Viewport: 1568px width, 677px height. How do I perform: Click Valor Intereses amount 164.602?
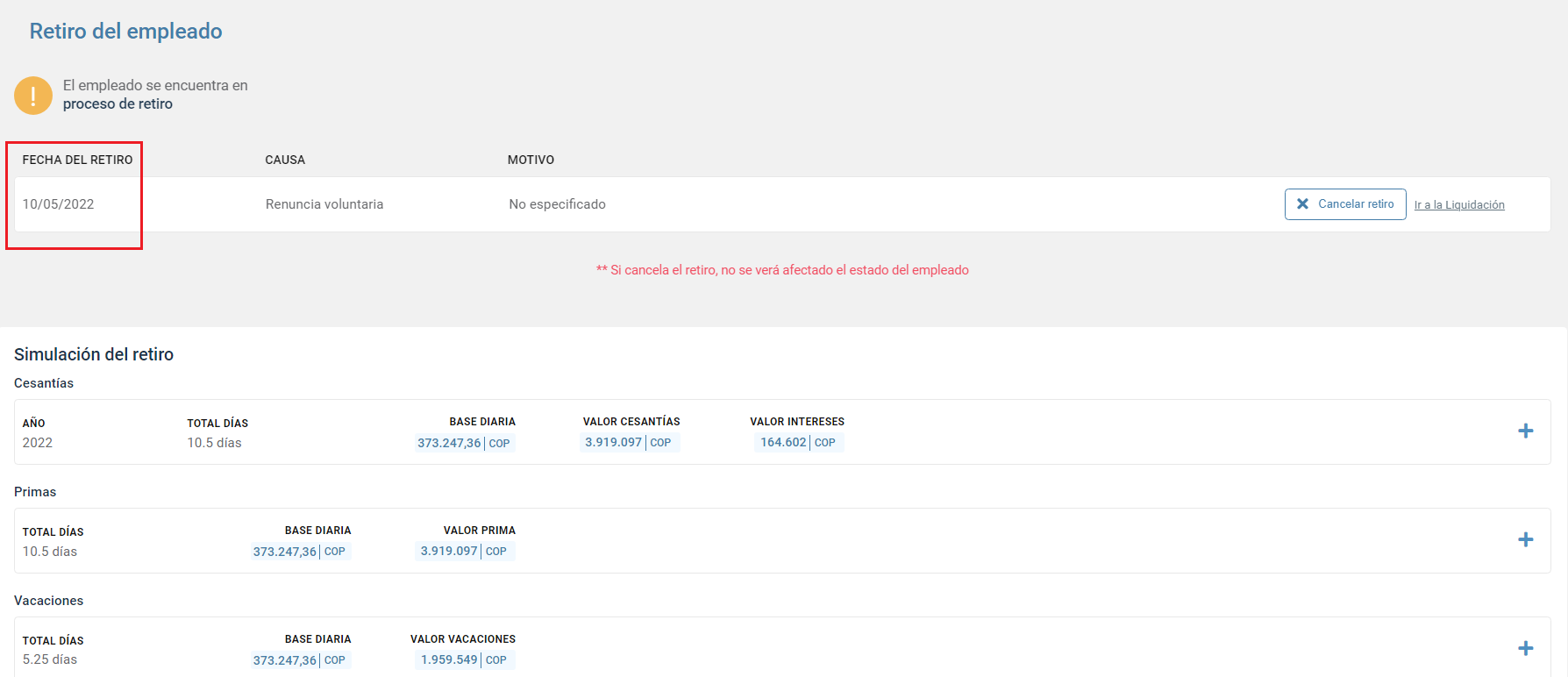coord(783,443)
